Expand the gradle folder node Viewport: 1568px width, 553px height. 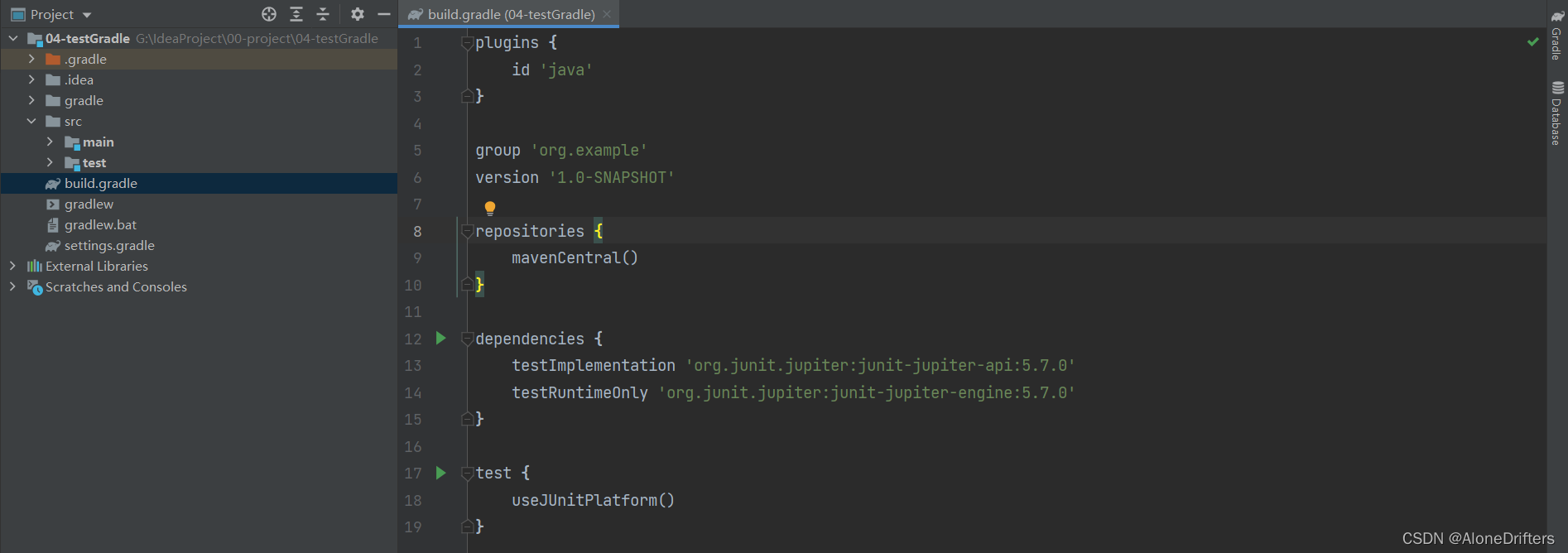[31, 100]
